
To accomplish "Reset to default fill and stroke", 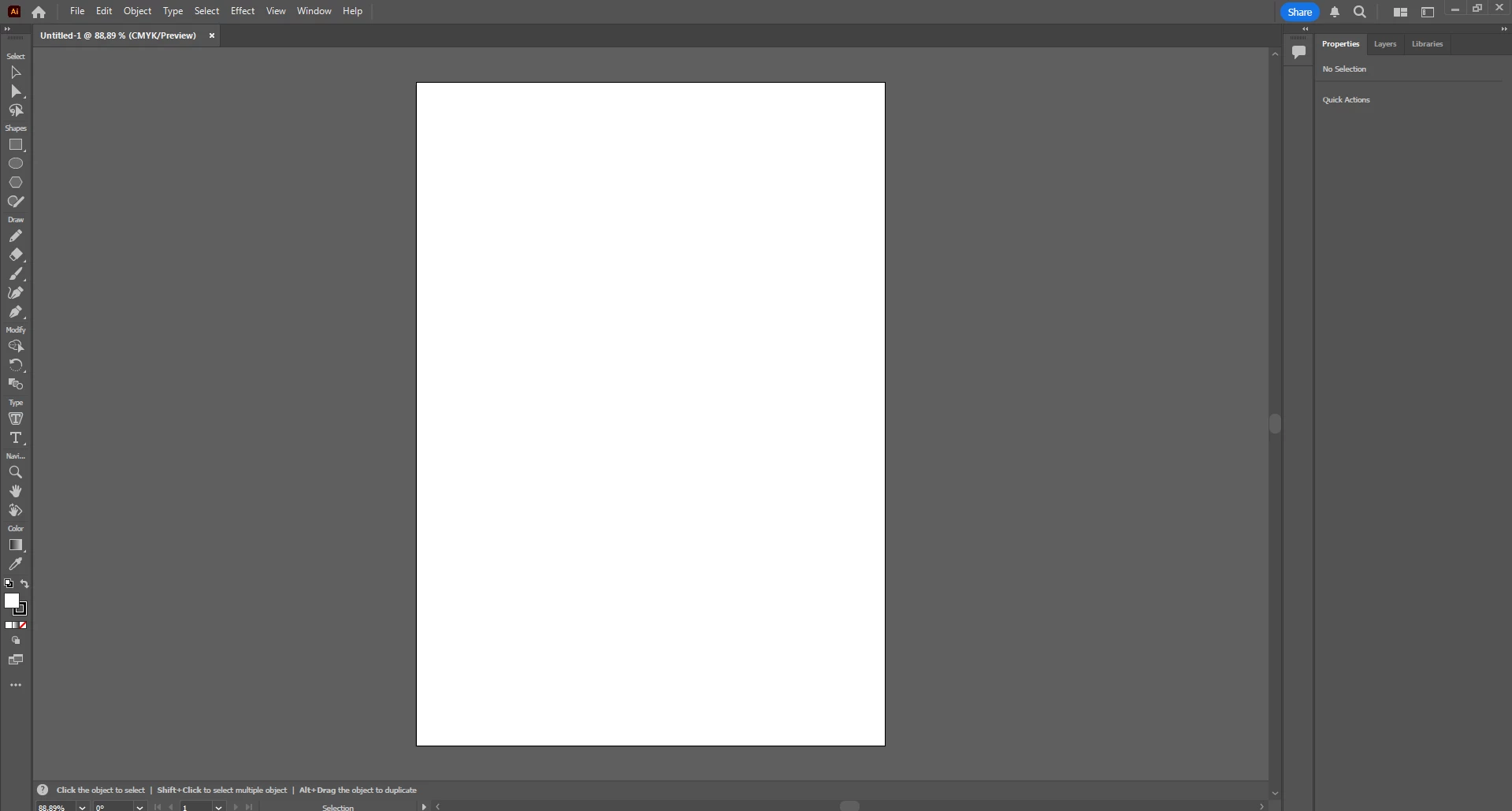I will 9,584.
